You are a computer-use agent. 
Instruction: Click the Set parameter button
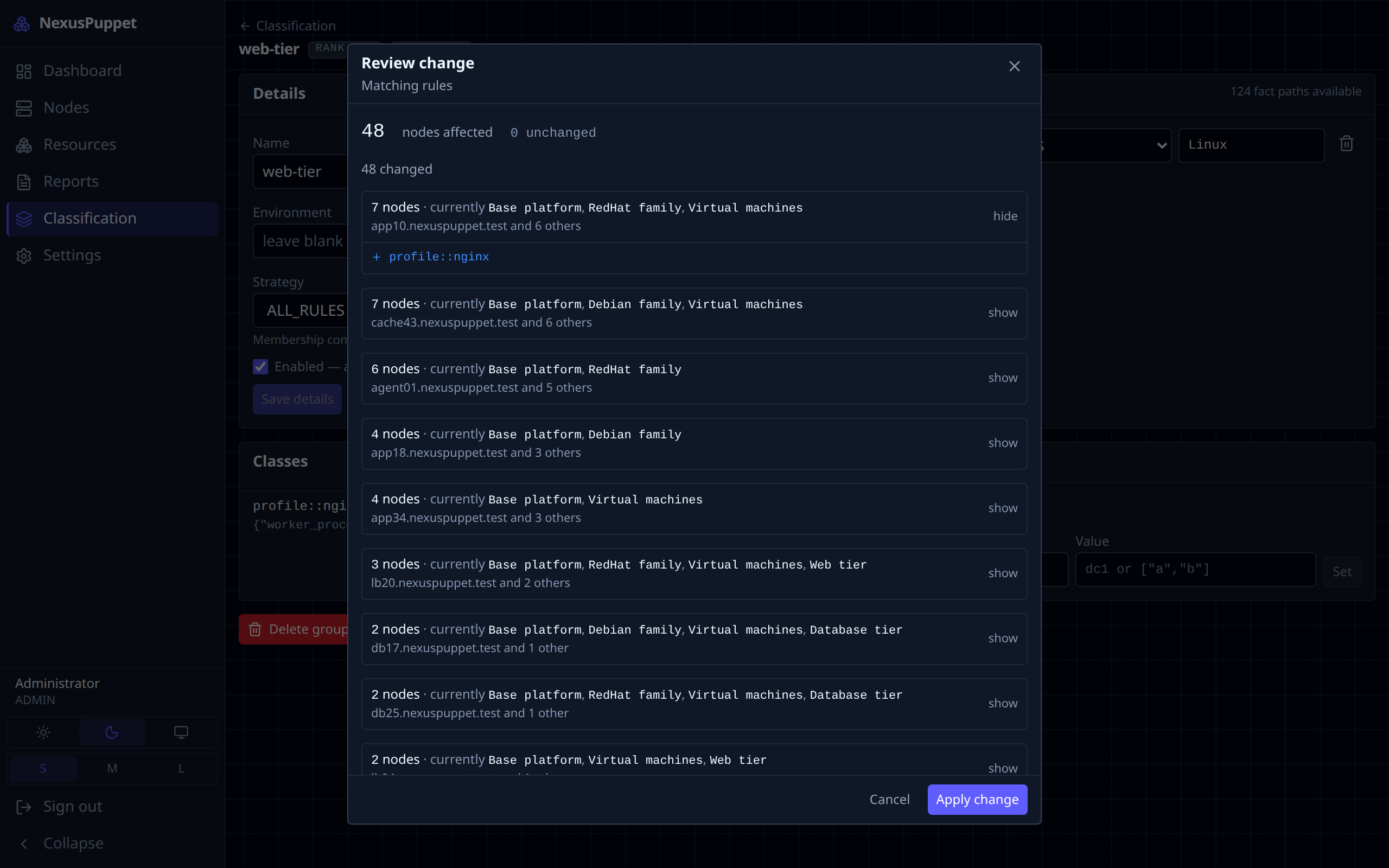click(1341, 572)
